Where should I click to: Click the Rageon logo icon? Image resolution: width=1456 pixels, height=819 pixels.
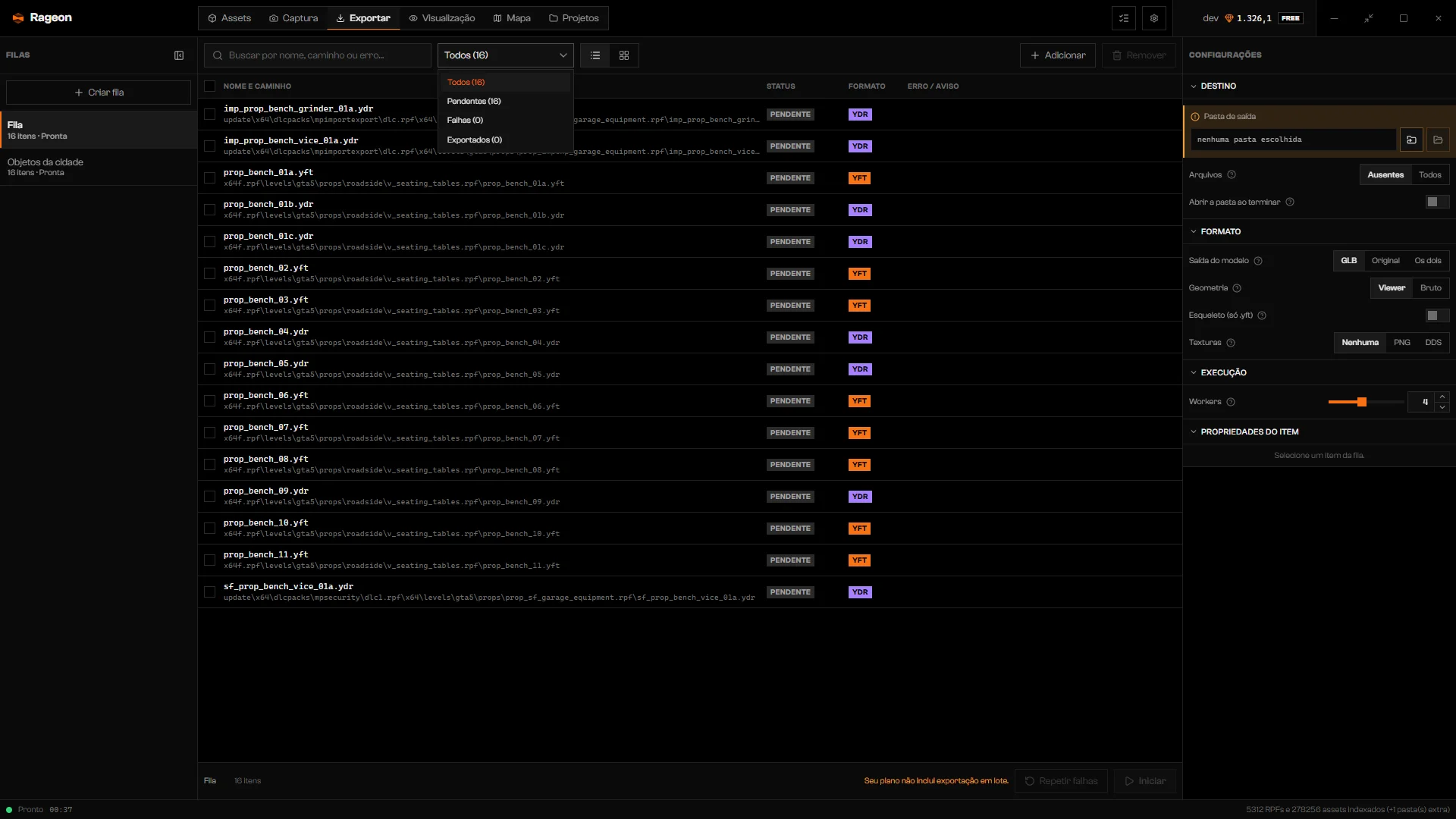(x=18, y=18)
